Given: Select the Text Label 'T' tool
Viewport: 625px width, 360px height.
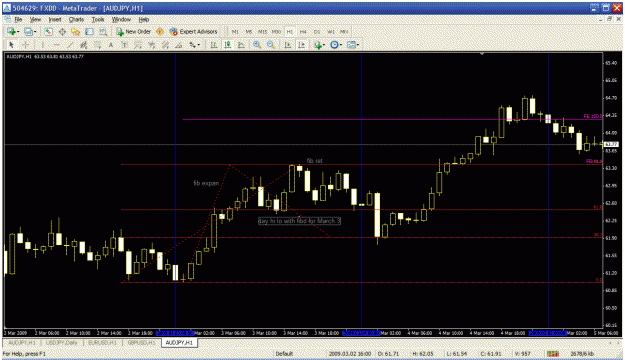Looking at the screenshot, I should coord(124,45).
